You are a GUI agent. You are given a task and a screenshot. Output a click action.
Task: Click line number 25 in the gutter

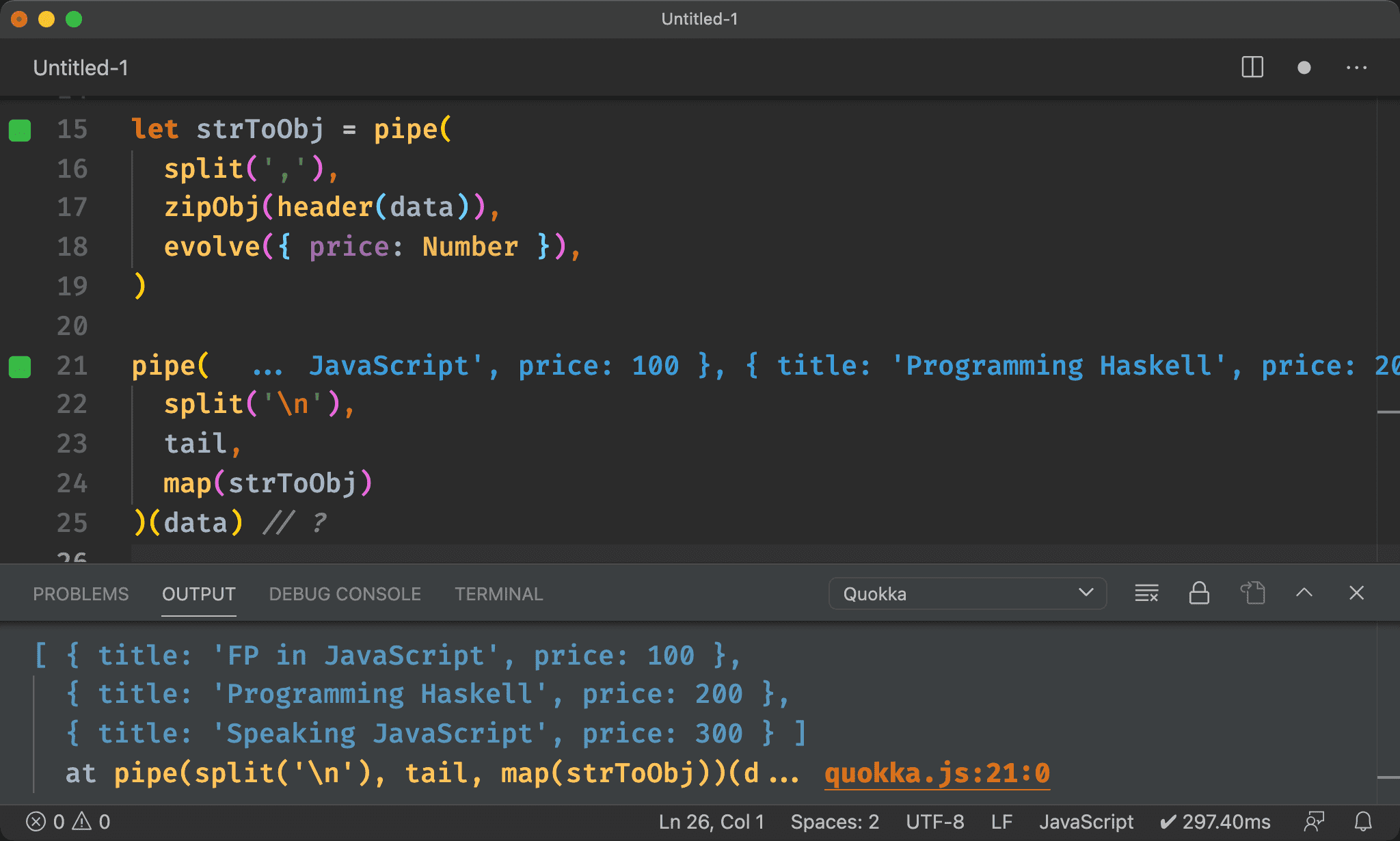pos(72,523)
